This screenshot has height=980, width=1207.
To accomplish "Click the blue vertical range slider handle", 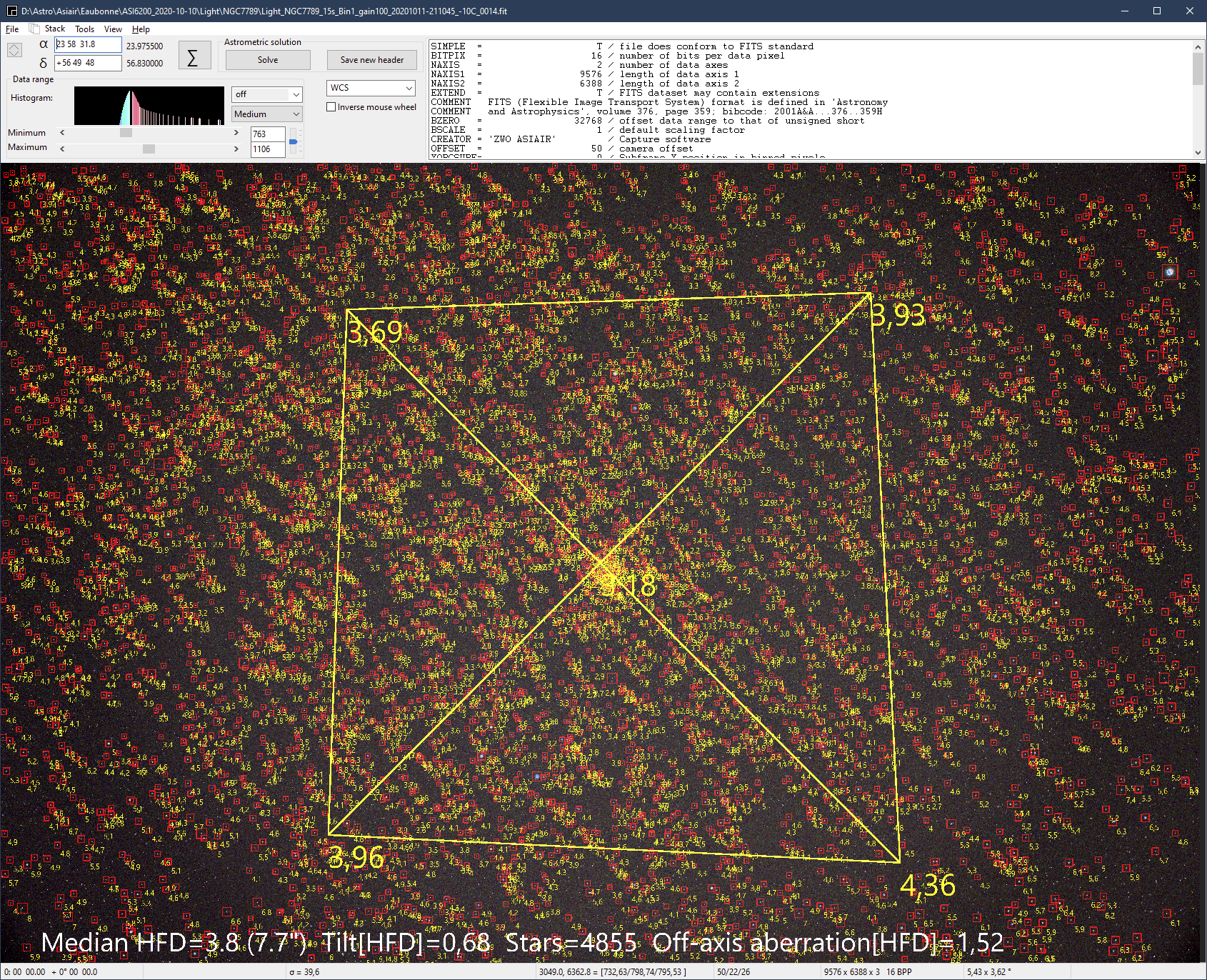I will coord(293,142).
